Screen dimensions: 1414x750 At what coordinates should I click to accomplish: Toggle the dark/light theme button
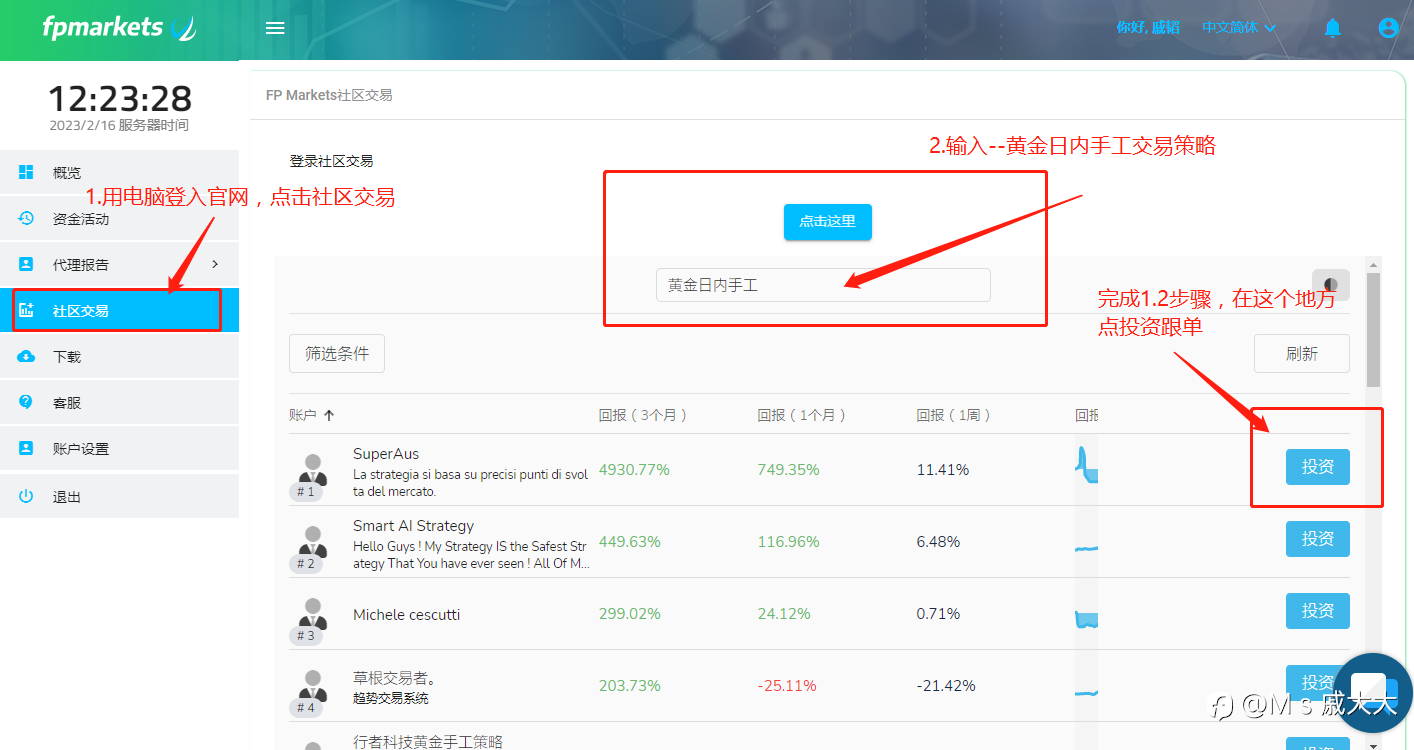coord(1331,285)
